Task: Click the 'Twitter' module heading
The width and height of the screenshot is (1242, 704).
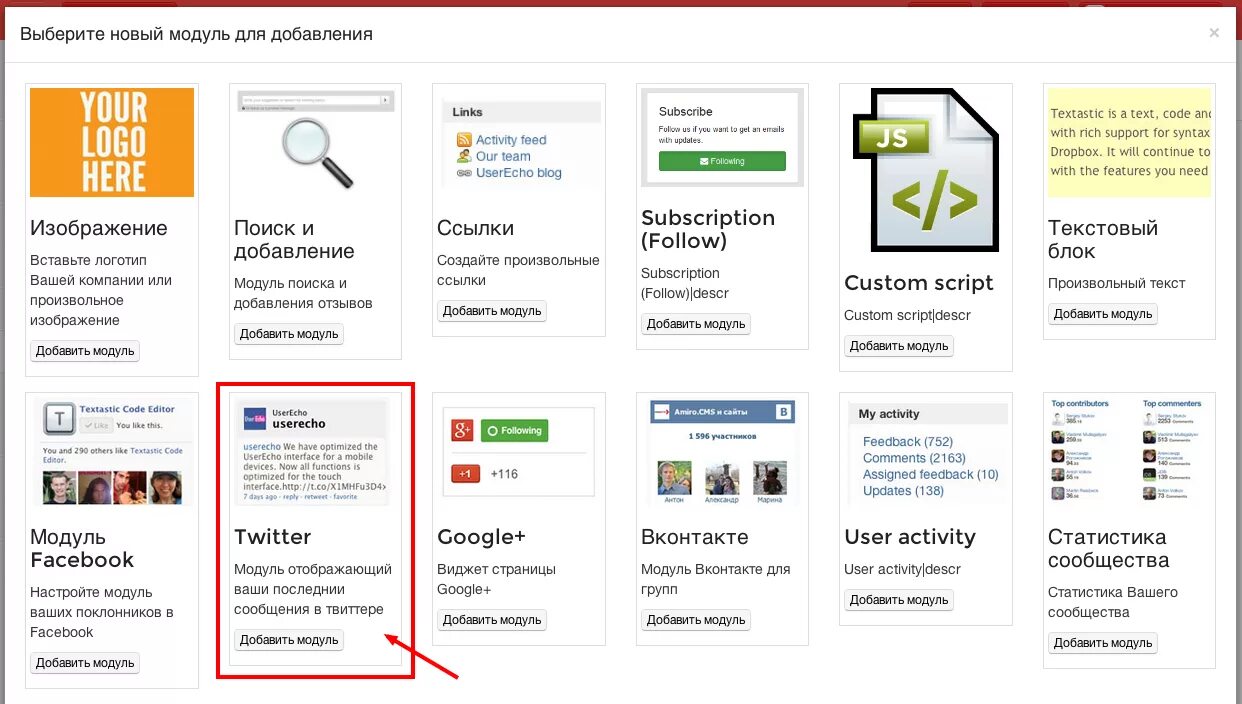Action: 273,537
